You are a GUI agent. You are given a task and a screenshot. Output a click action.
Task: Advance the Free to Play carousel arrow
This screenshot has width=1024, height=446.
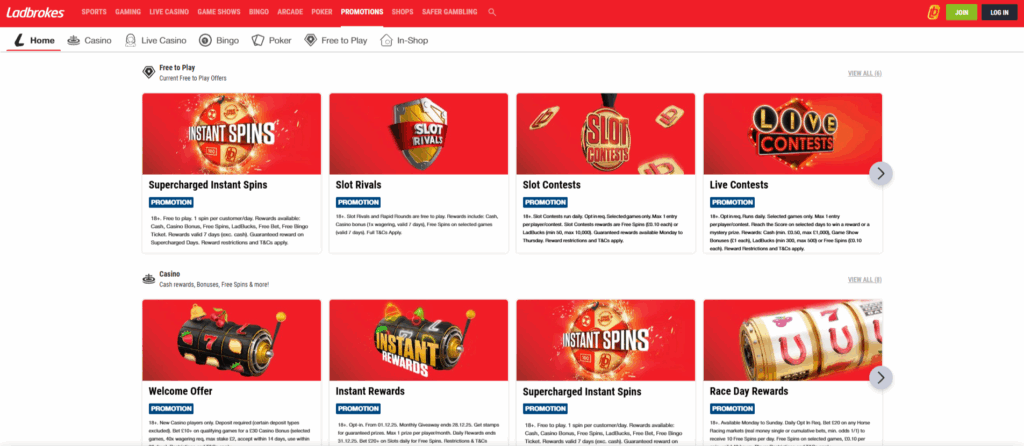pyautogui.click(x=880, y=173)
